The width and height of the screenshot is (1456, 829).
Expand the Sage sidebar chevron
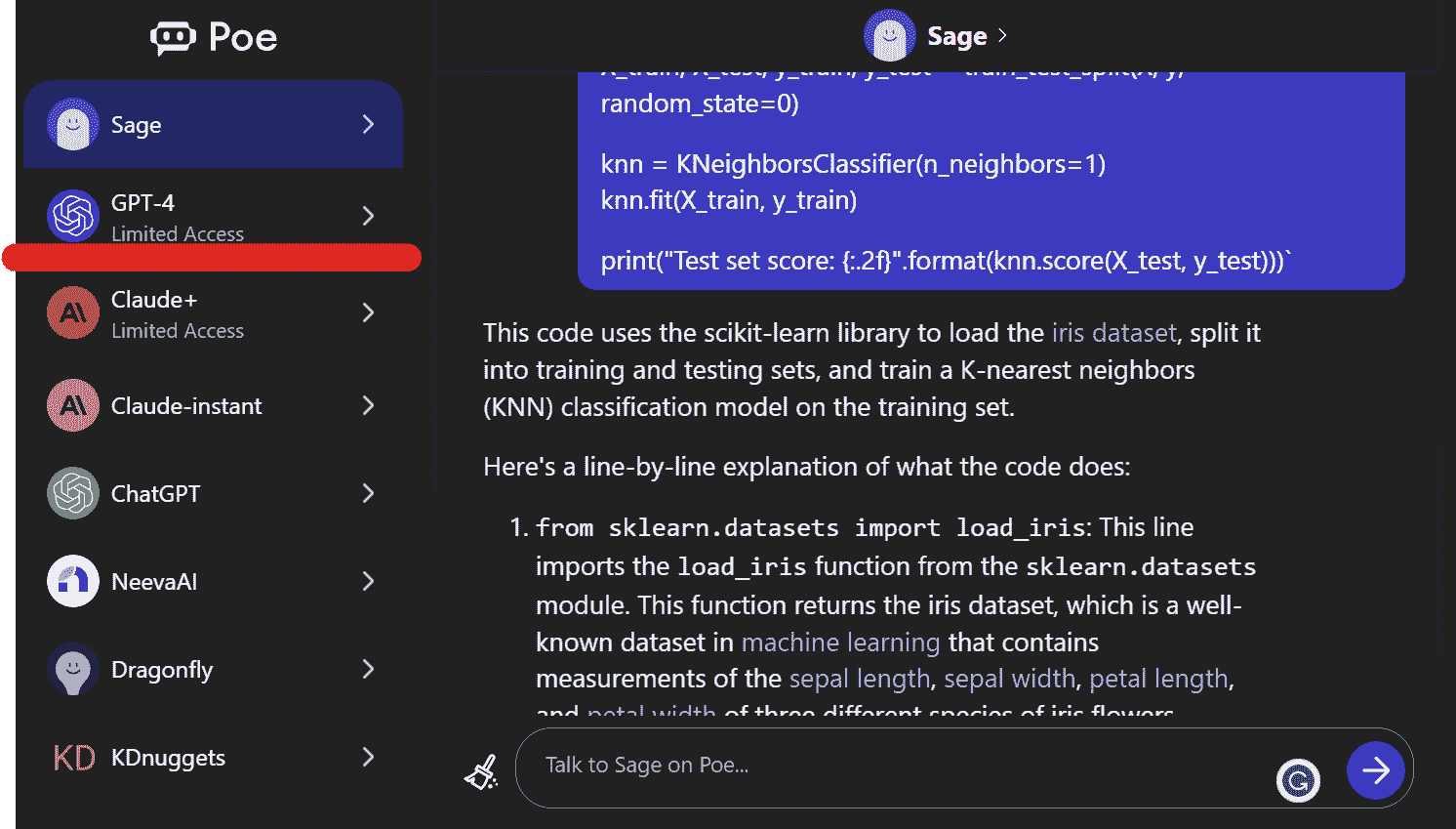(x=368, y=124)
